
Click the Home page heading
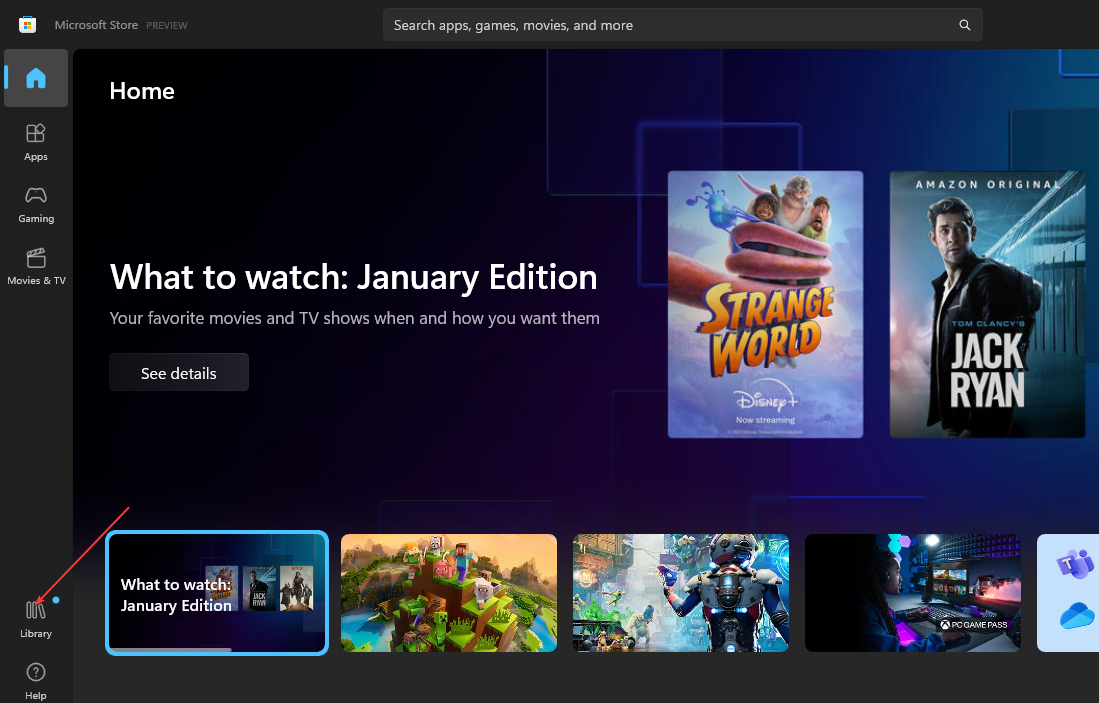coord(142,91)
